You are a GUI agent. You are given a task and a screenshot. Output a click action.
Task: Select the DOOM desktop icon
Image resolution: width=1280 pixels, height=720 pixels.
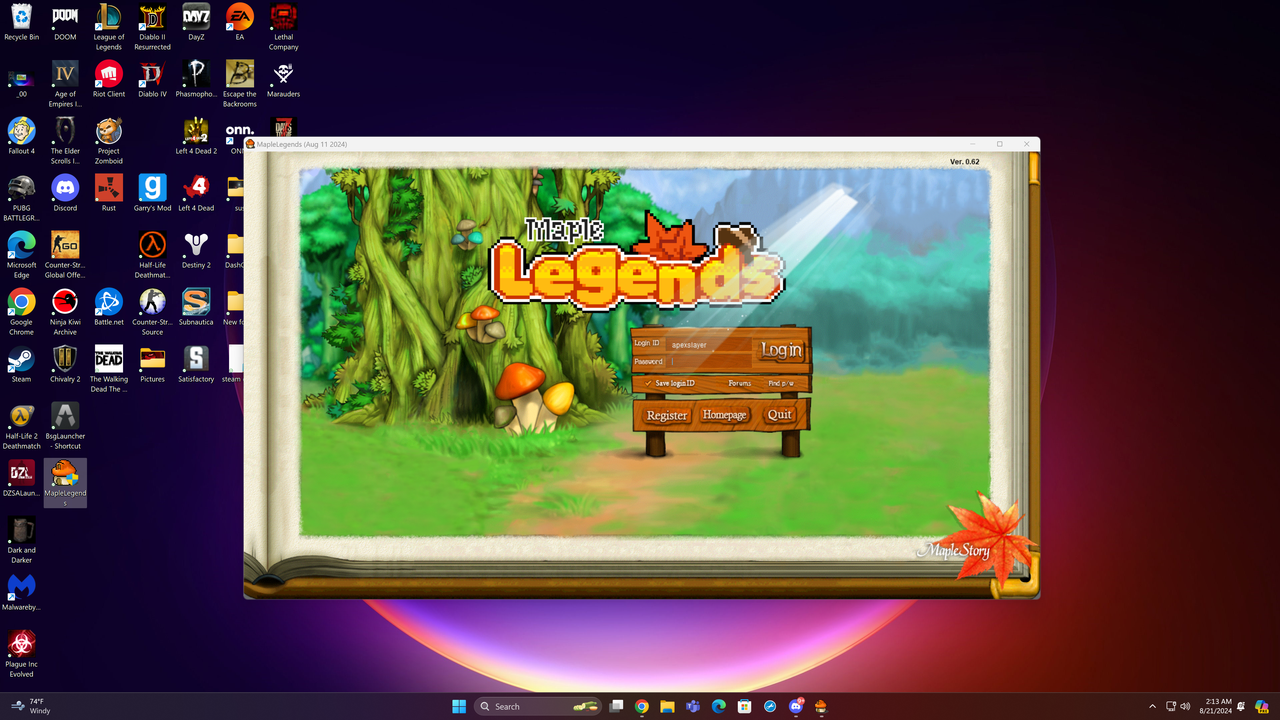coord(65,23)
